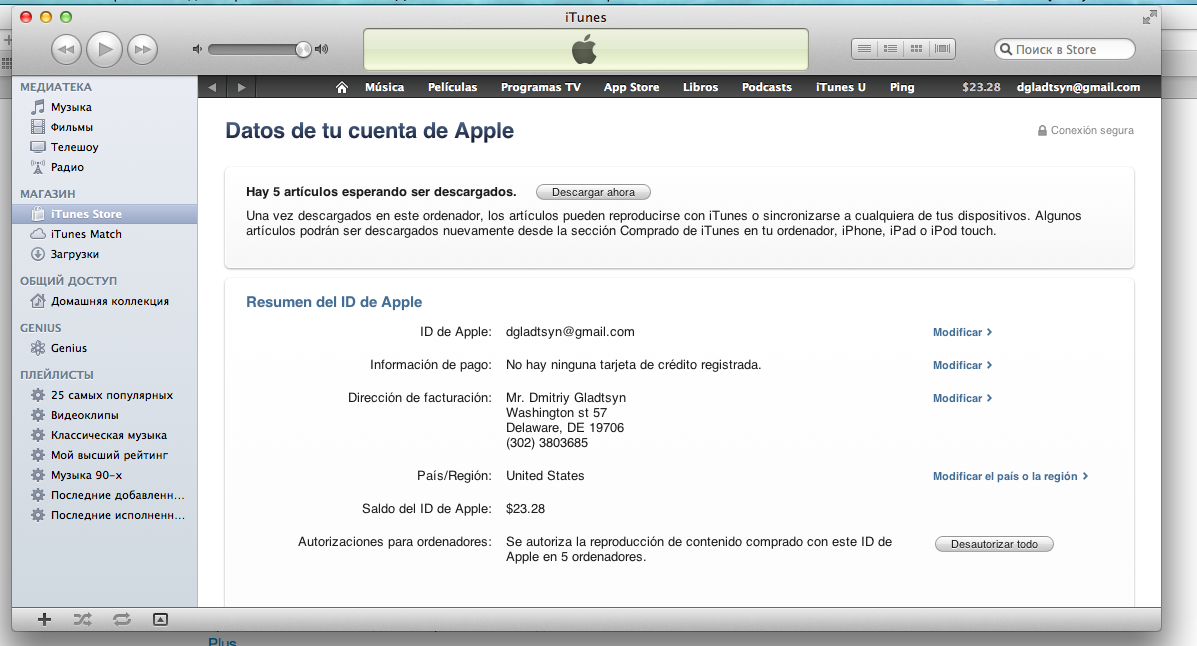Image resolution: width=1197 pixels, height=646 pixels.
Task: Open playlist Последние исполненные
Action: (x=105, y=515)
